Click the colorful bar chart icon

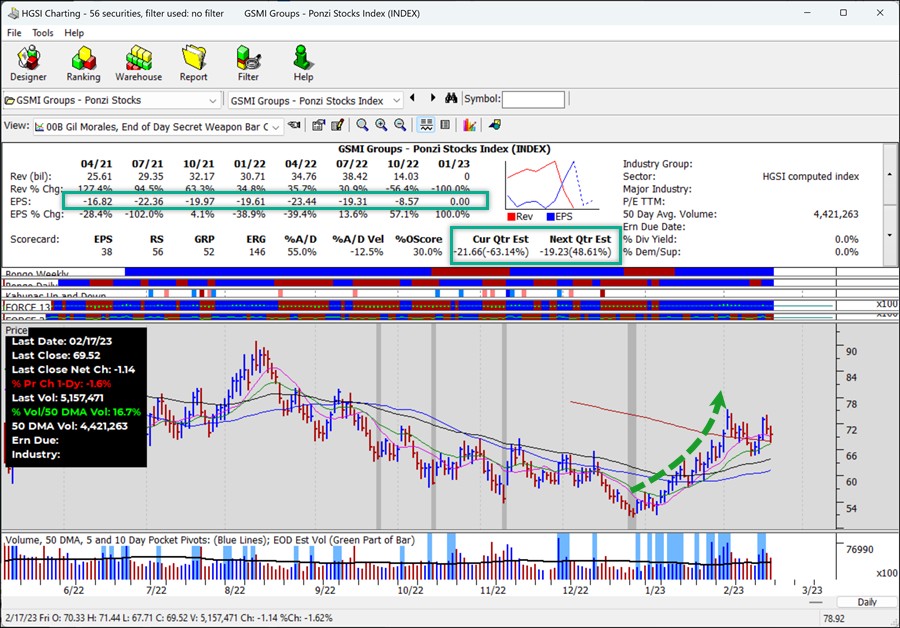click(470, 125)
